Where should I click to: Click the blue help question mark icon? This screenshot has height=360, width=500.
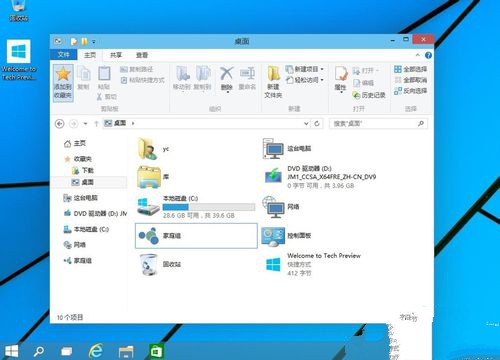point(428,55)
